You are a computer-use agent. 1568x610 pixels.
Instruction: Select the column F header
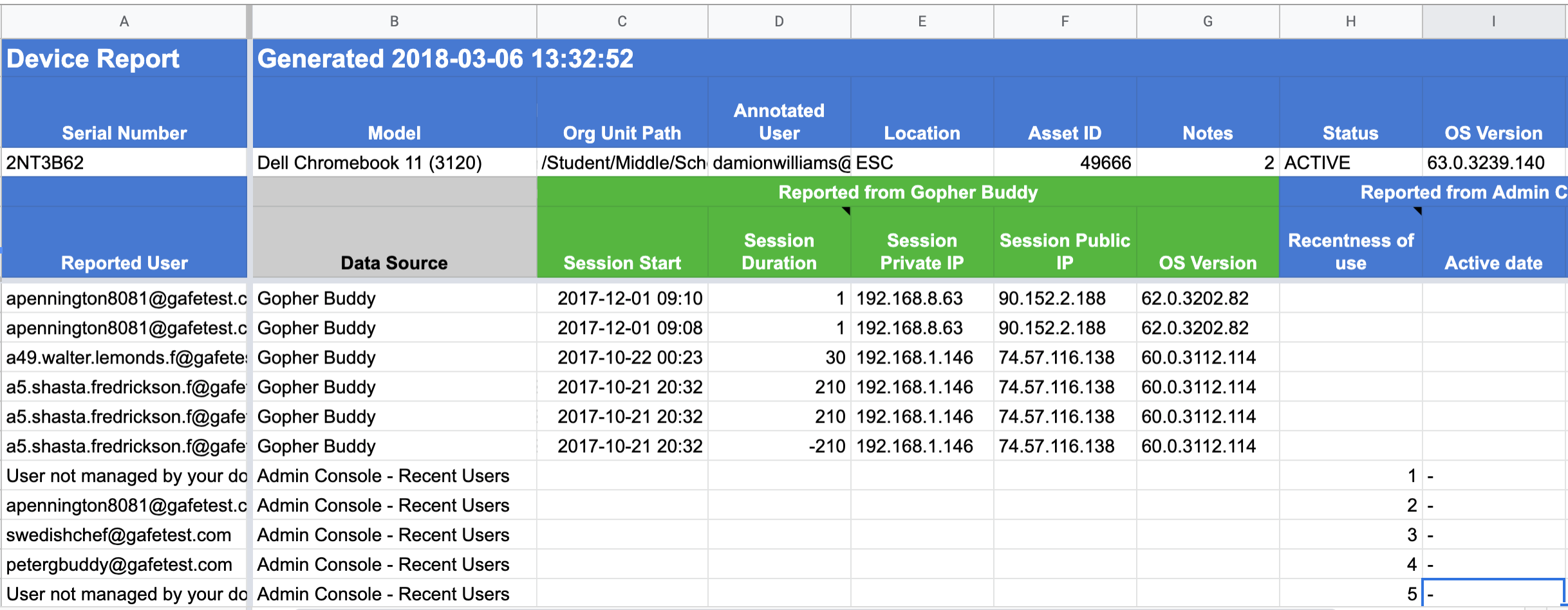point(1065,21)
